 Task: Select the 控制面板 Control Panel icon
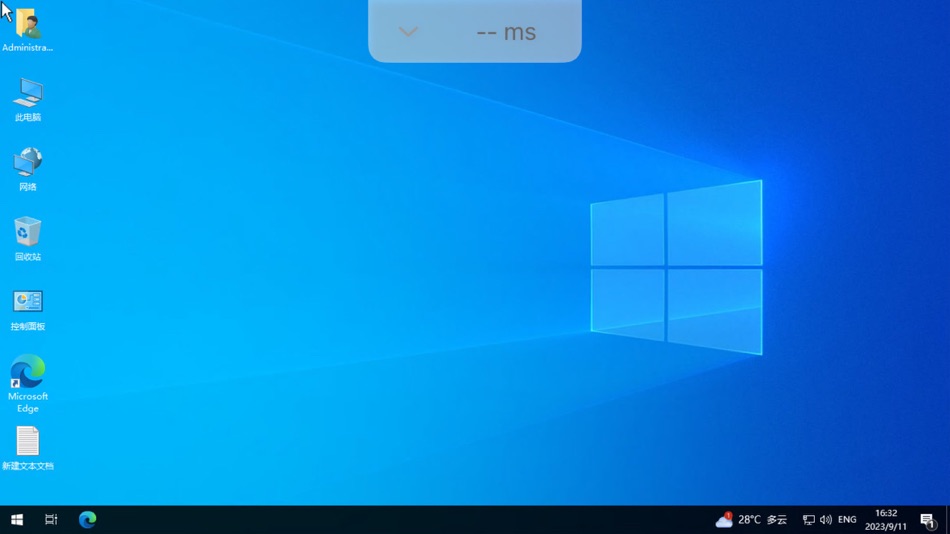(x=28, y=310)
